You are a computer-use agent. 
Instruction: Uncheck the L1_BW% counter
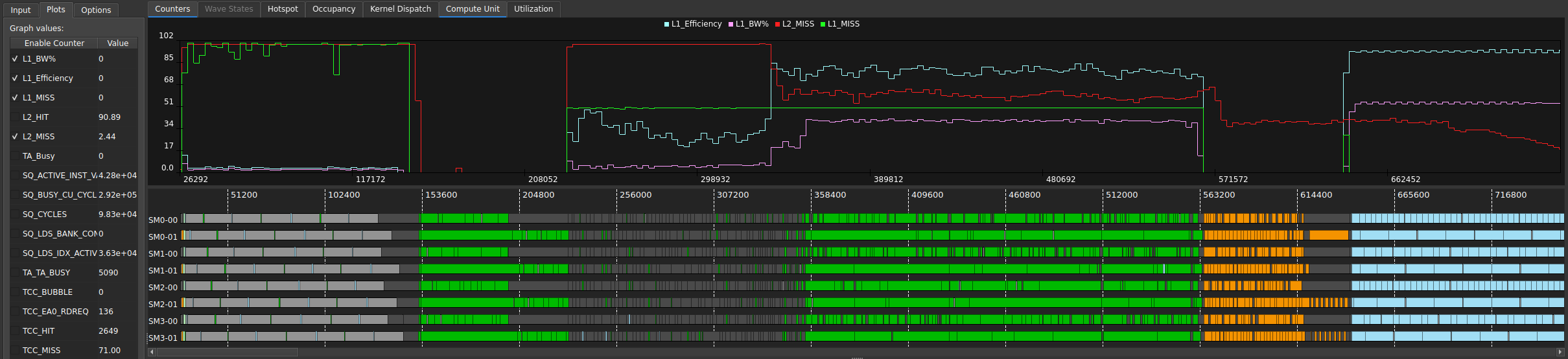15,59
